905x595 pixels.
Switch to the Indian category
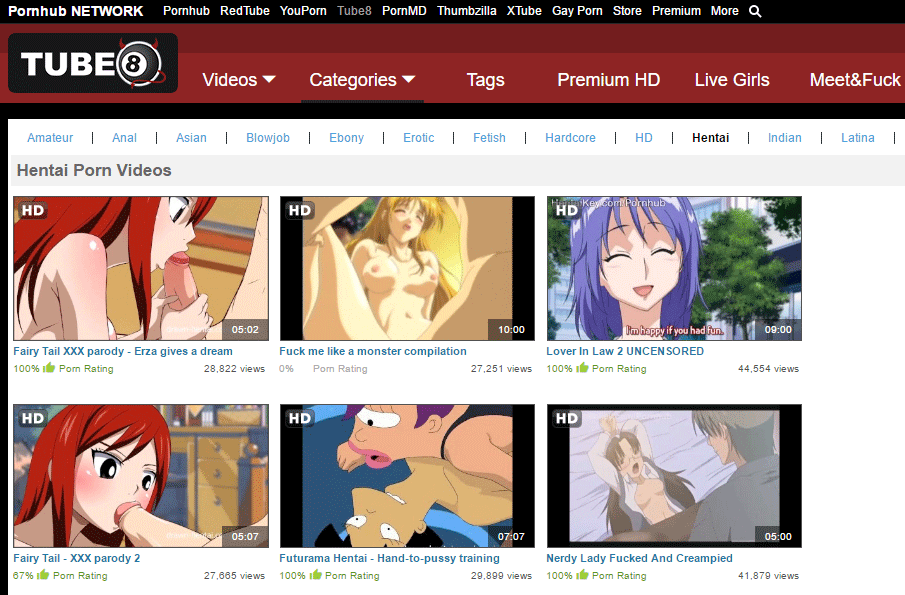click(784, 138)
